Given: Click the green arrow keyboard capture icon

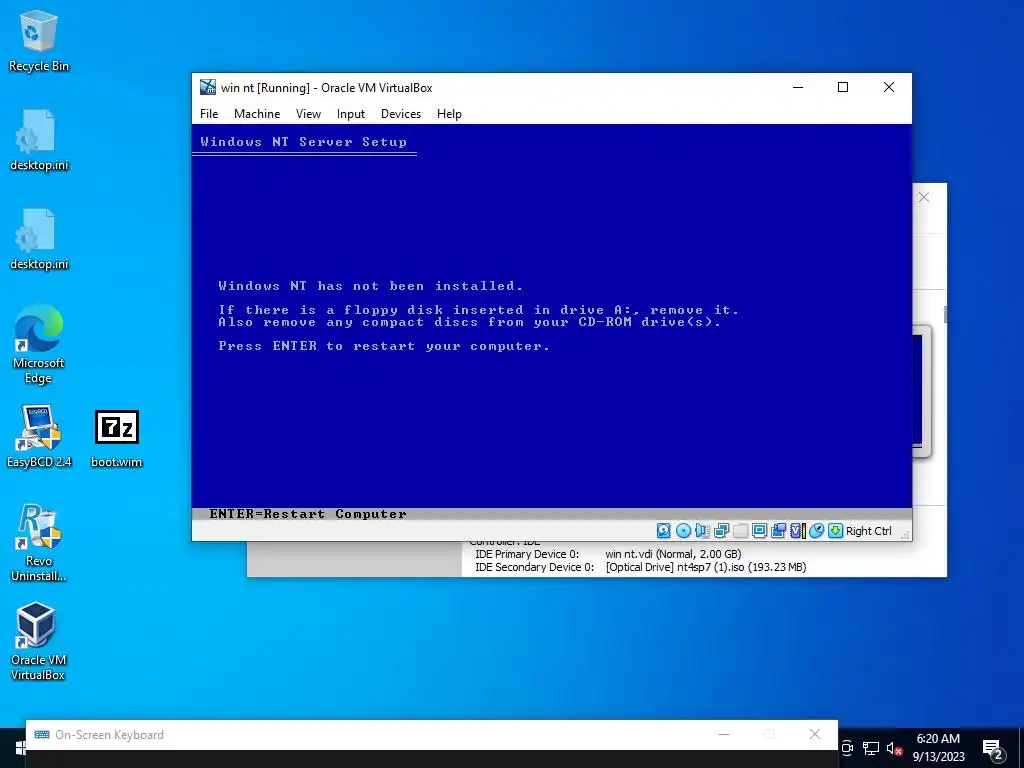Looking at the screenshot, I should 835,531.
